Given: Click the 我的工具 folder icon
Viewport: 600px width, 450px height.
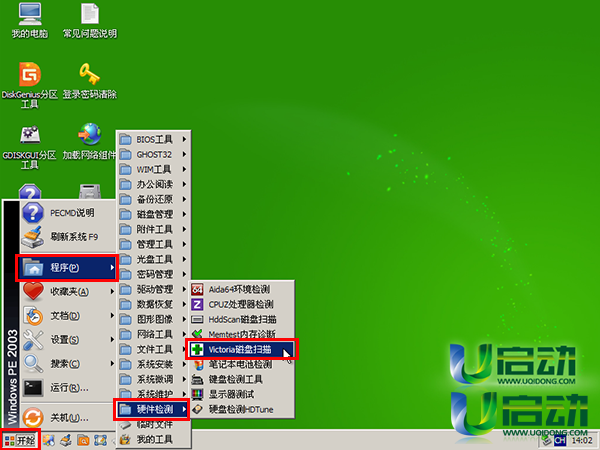Looking at the screenshot, I should (125, 439).
